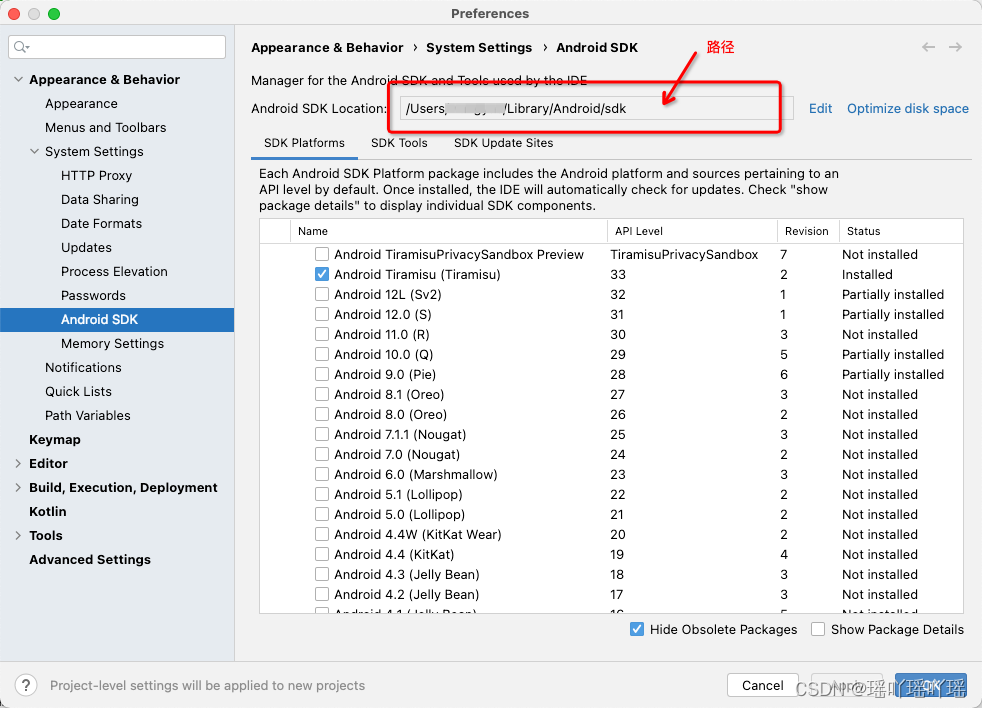Collapse the Appearance & Behavior section
The image size is (982, 708).
(18, 79)
